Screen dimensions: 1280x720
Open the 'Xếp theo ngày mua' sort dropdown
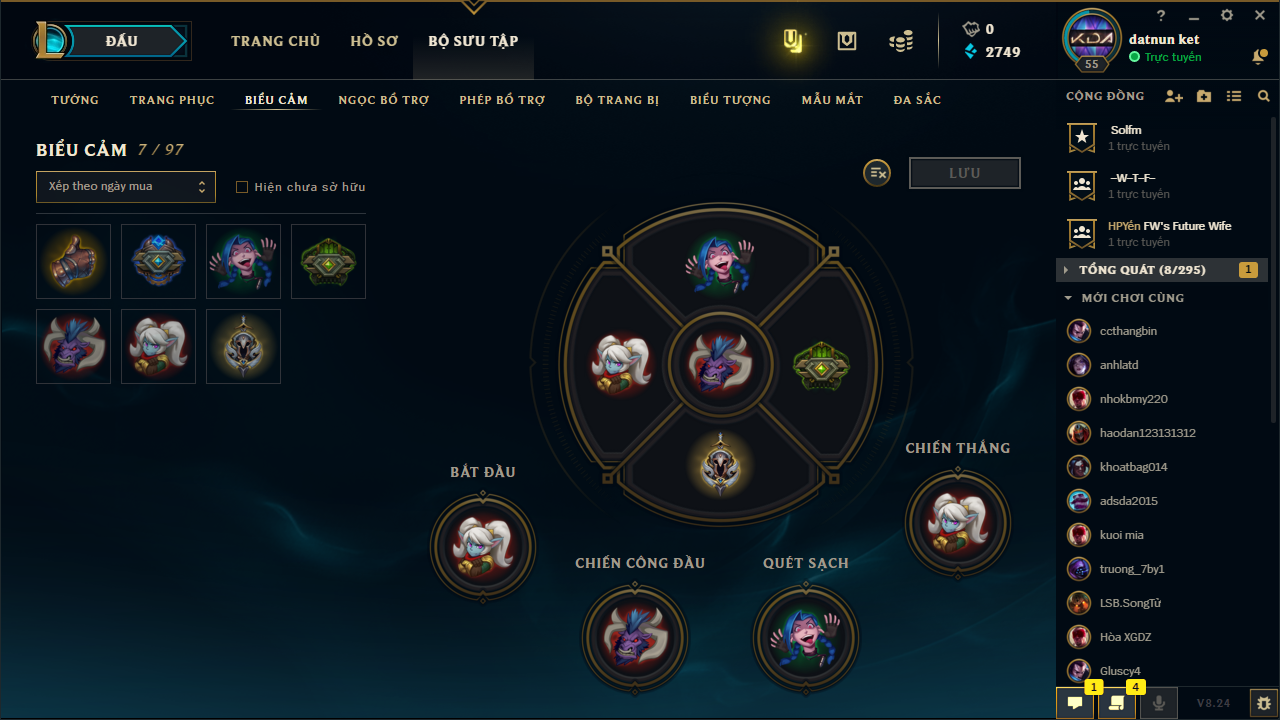tap(126, 187)
